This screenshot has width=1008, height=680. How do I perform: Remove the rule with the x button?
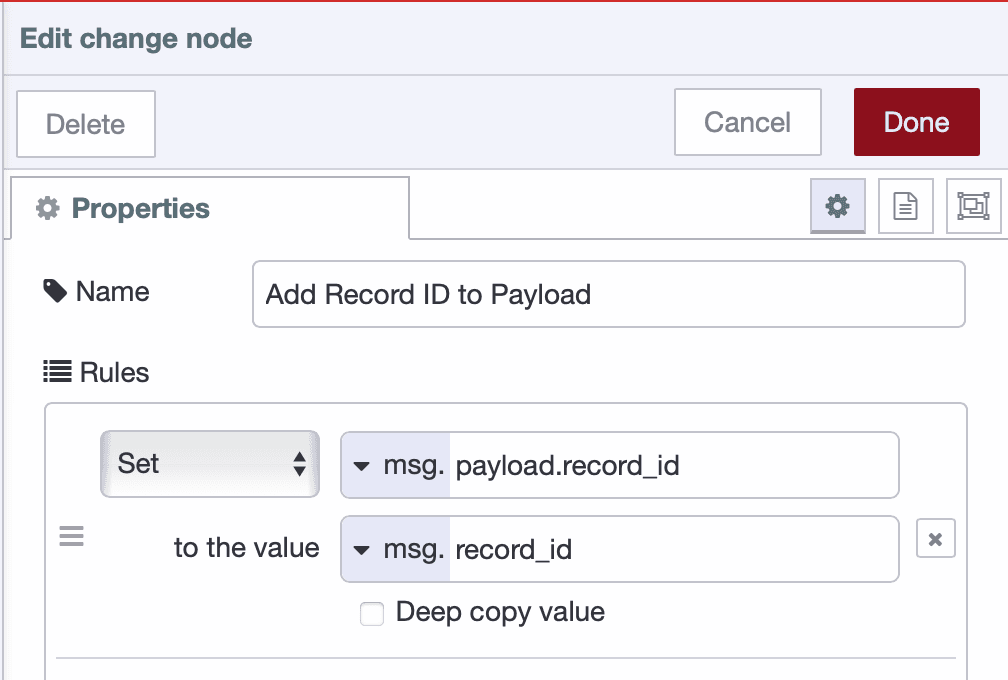pos(935,539)
